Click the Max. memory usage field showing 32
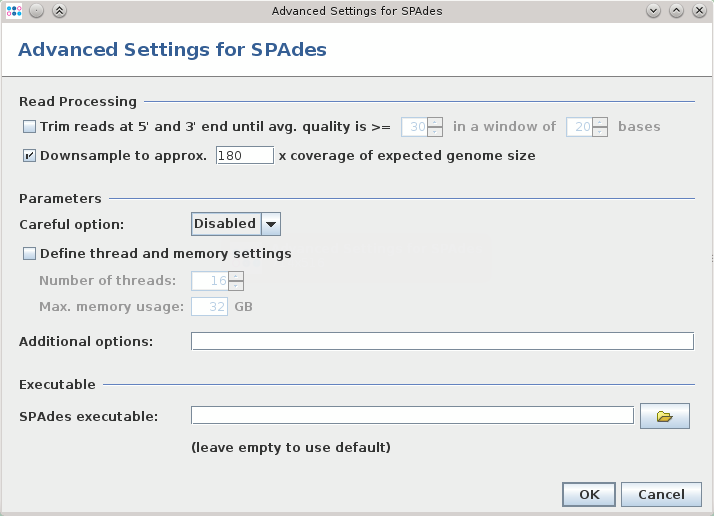This screenshot has height=516, width=714. coord(209,307)
